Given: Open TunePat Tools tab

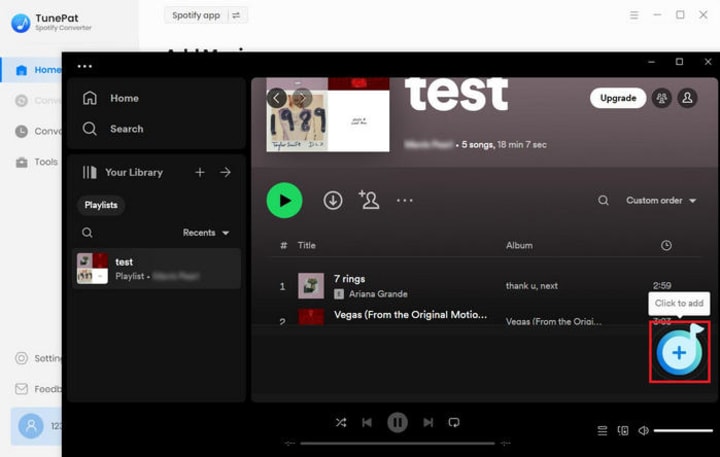Looking at the screenshot, I should click(x=36, y=162).
